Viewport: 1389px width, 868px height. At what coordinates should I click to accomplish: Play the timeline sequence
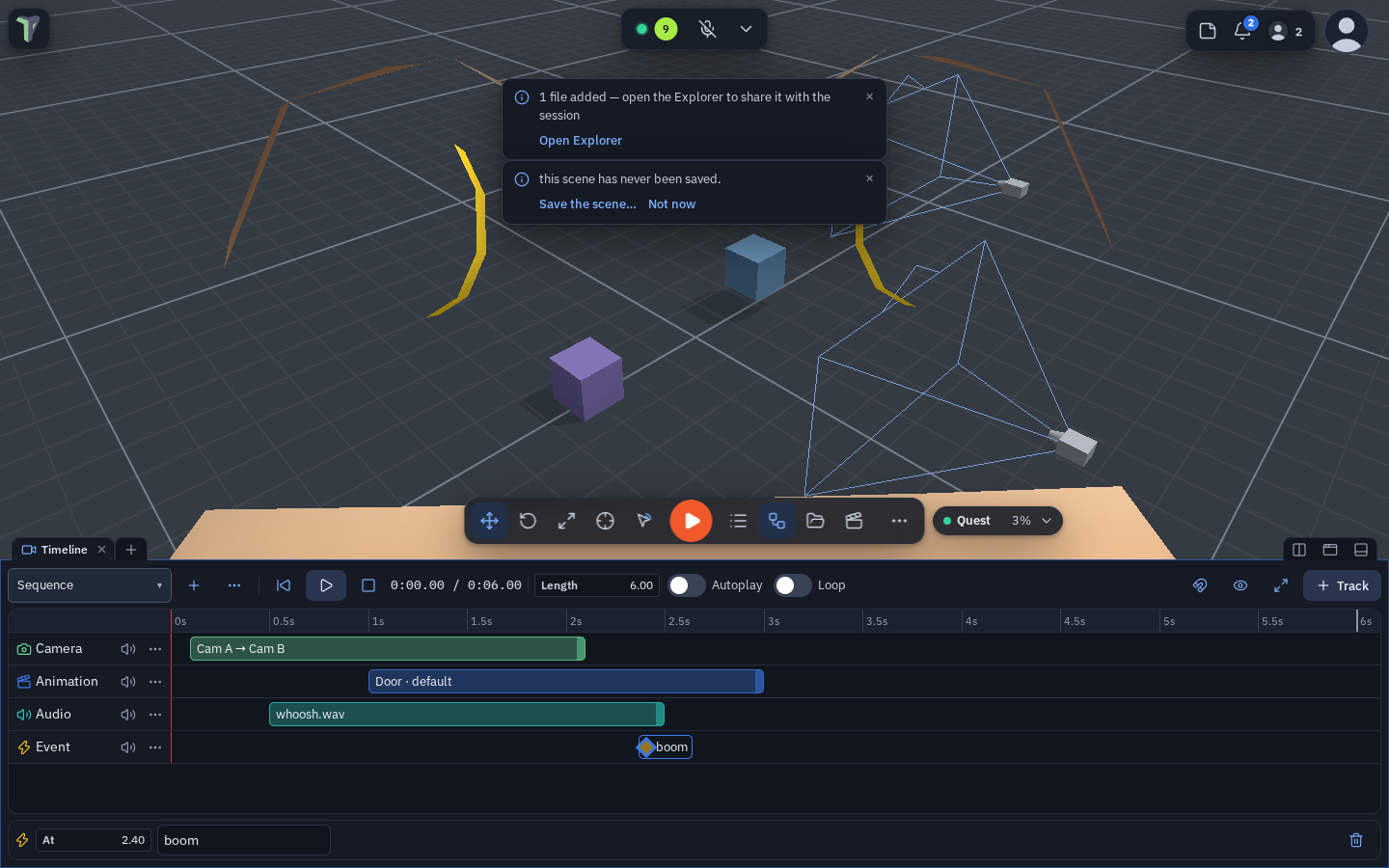[326, 585]
